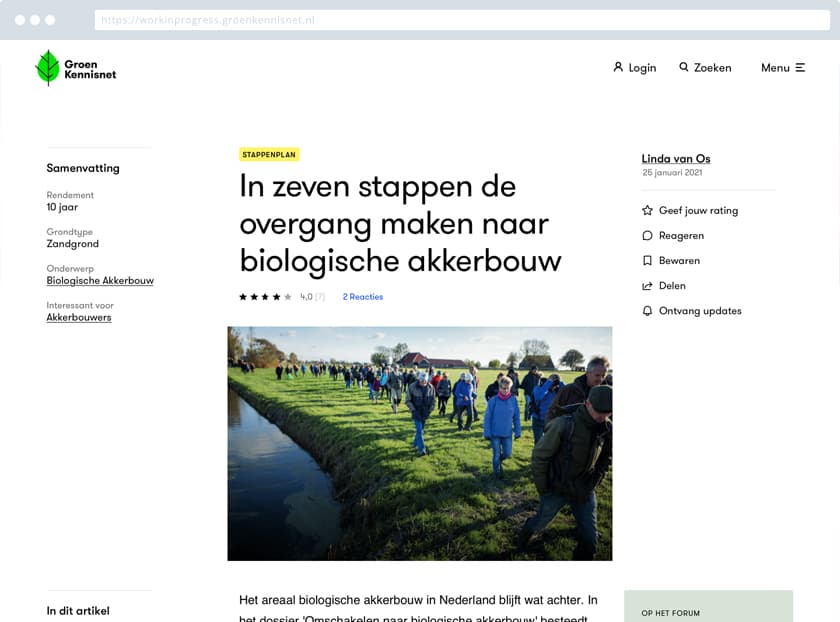This screenshot has height=622, width=840.
Task: Click the star icon for rating
Action: pyautogui.click(x=647, y=211)
